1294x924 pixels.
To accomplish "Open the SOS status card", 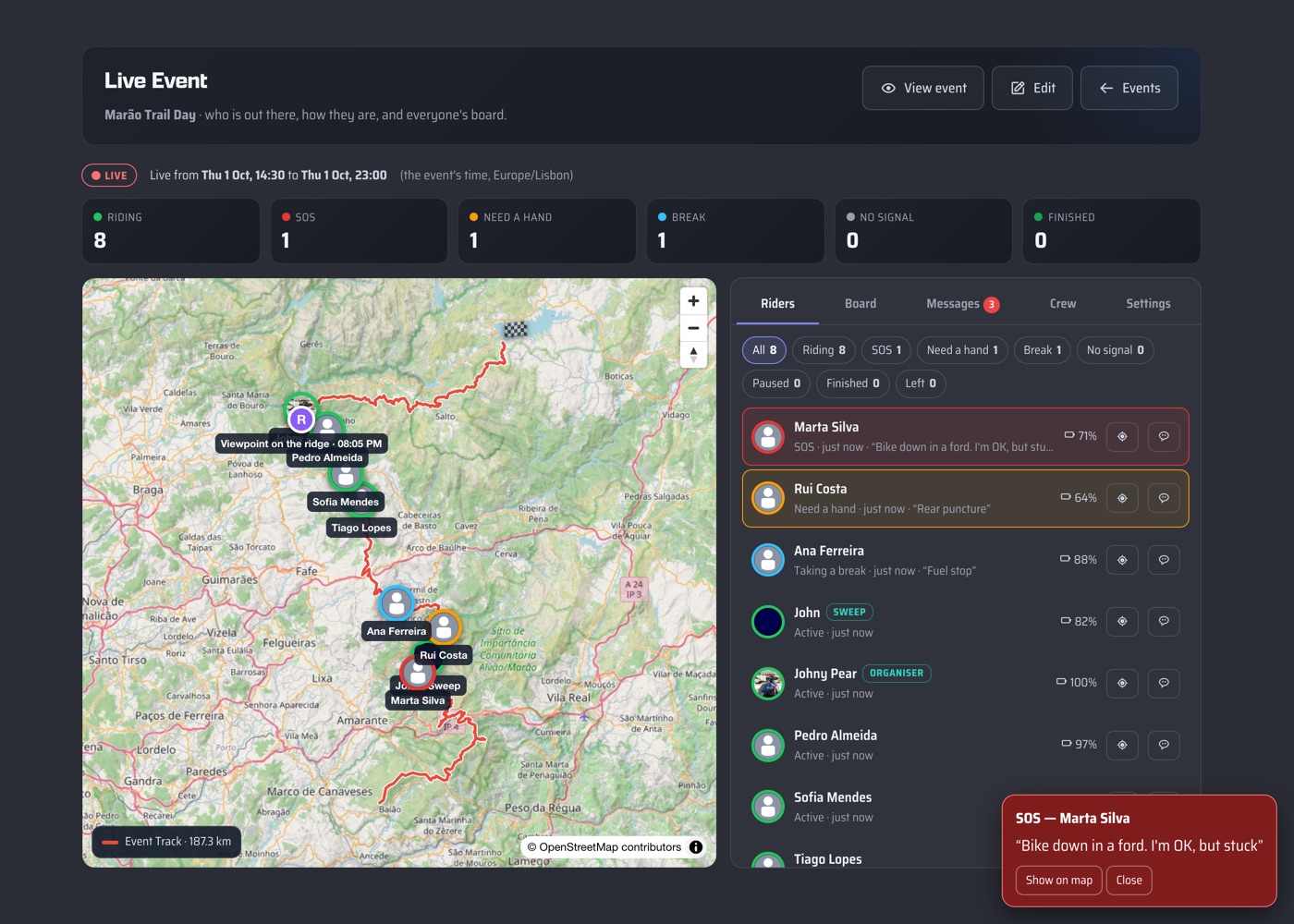I will coord(359,231).
